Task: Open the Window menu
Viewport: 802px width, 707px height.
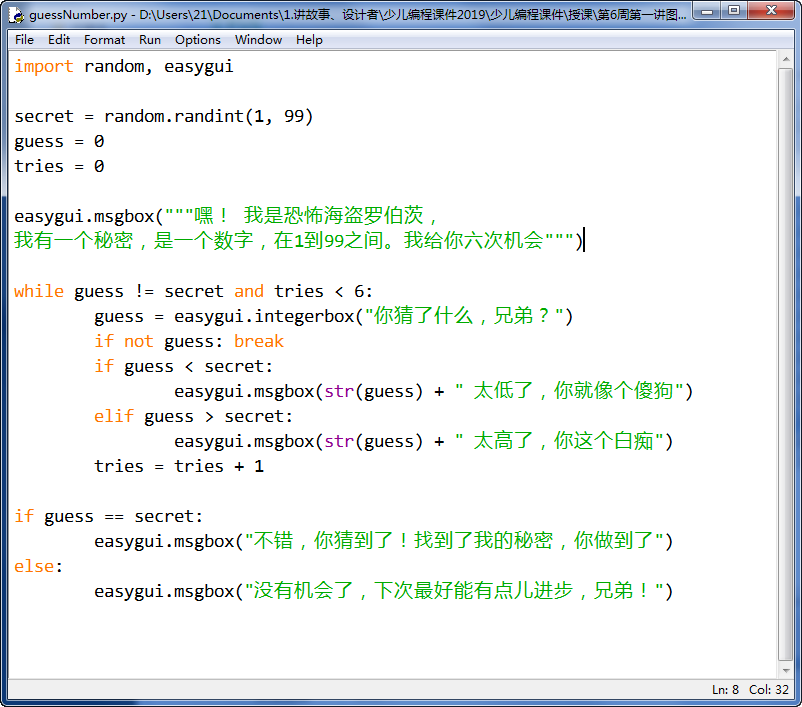Action: pos(258,40)
